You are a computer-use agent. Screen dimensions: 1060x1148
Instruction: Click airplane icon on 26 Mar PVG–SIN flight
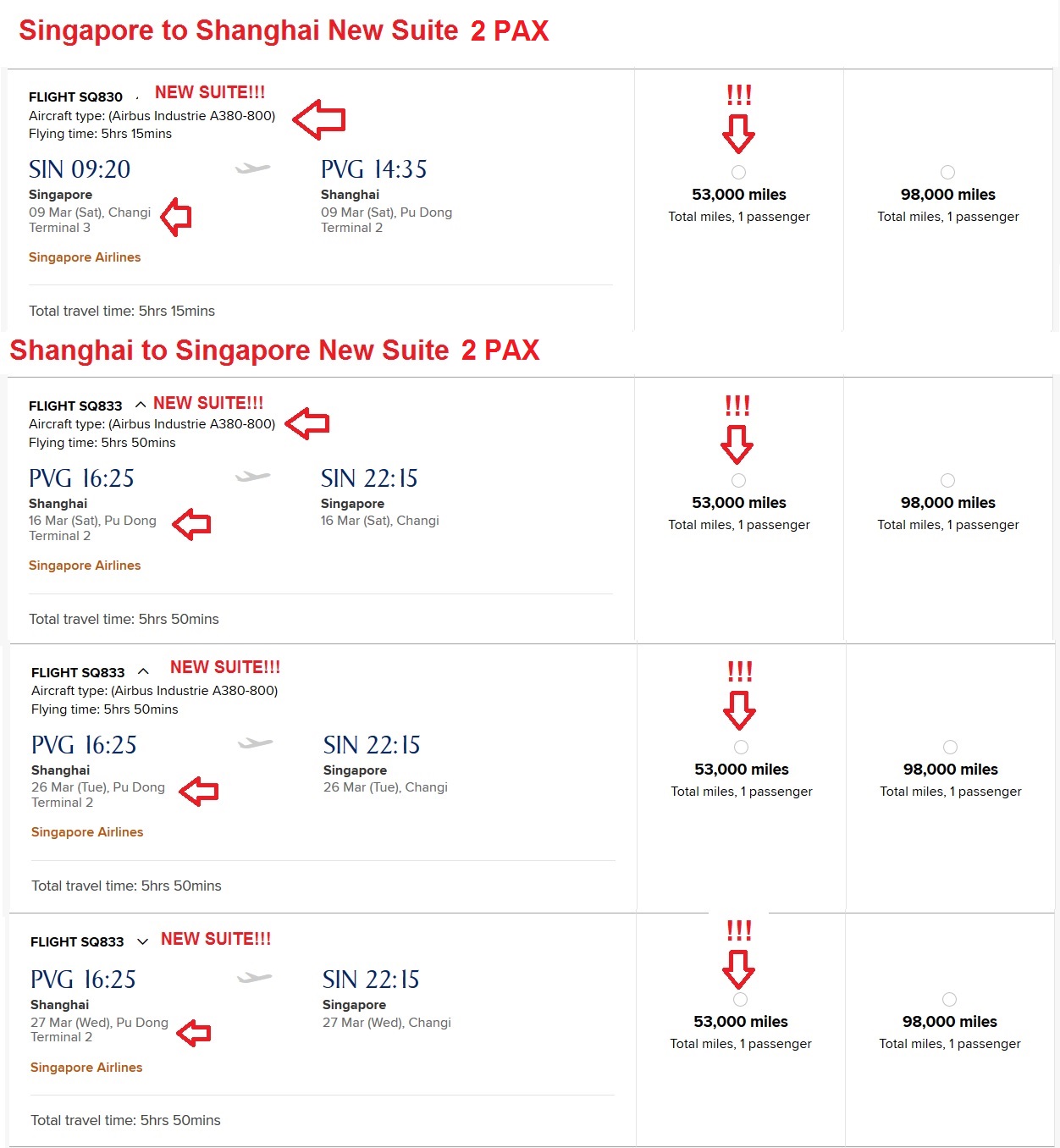(255, 743)
